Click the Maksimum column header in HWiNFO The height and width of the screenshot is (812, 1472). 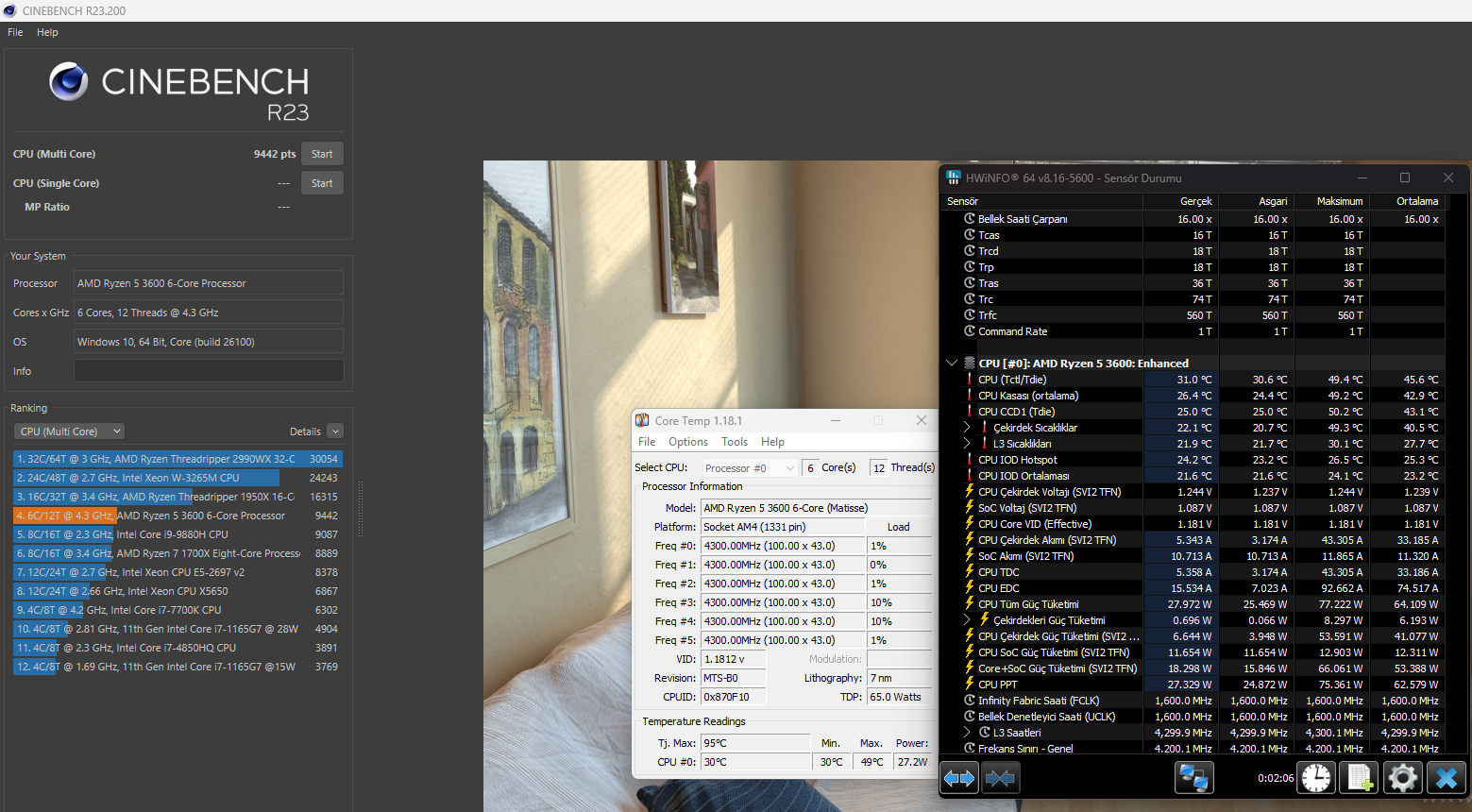(x=1332, y=201)
